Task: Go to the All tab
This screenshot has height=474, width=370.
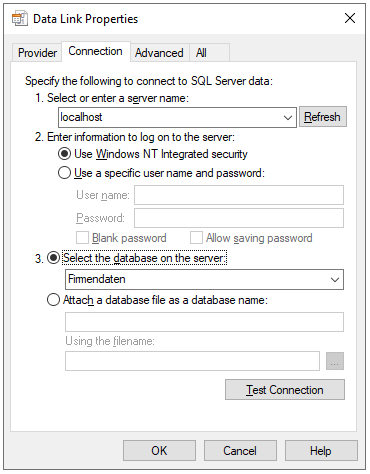Action: [201, 53]
